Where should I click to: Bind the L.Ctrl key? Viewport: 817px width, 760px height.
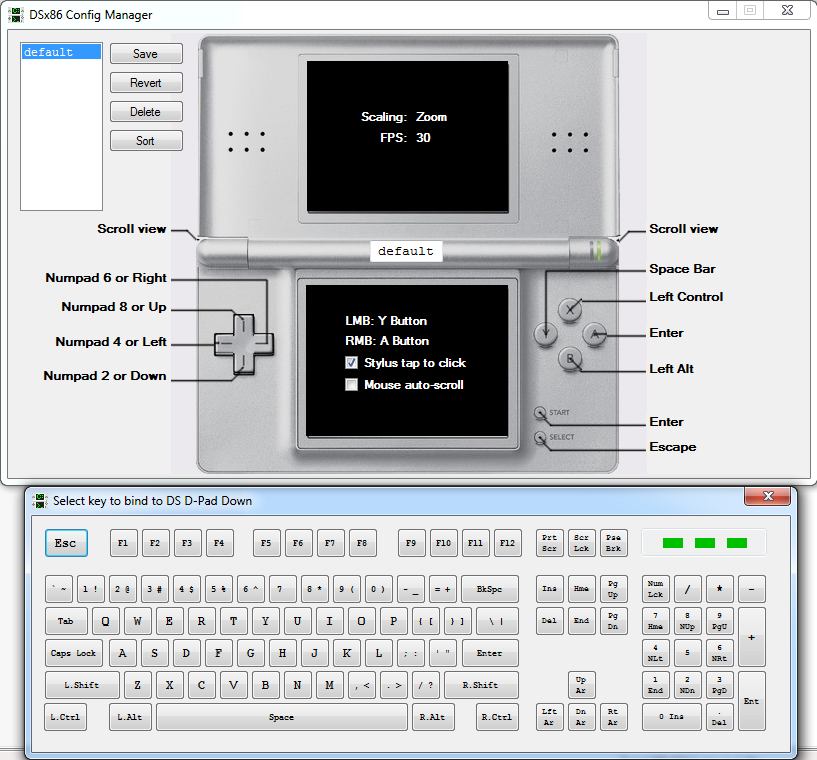pyautogui.click(x=66, y=717)
